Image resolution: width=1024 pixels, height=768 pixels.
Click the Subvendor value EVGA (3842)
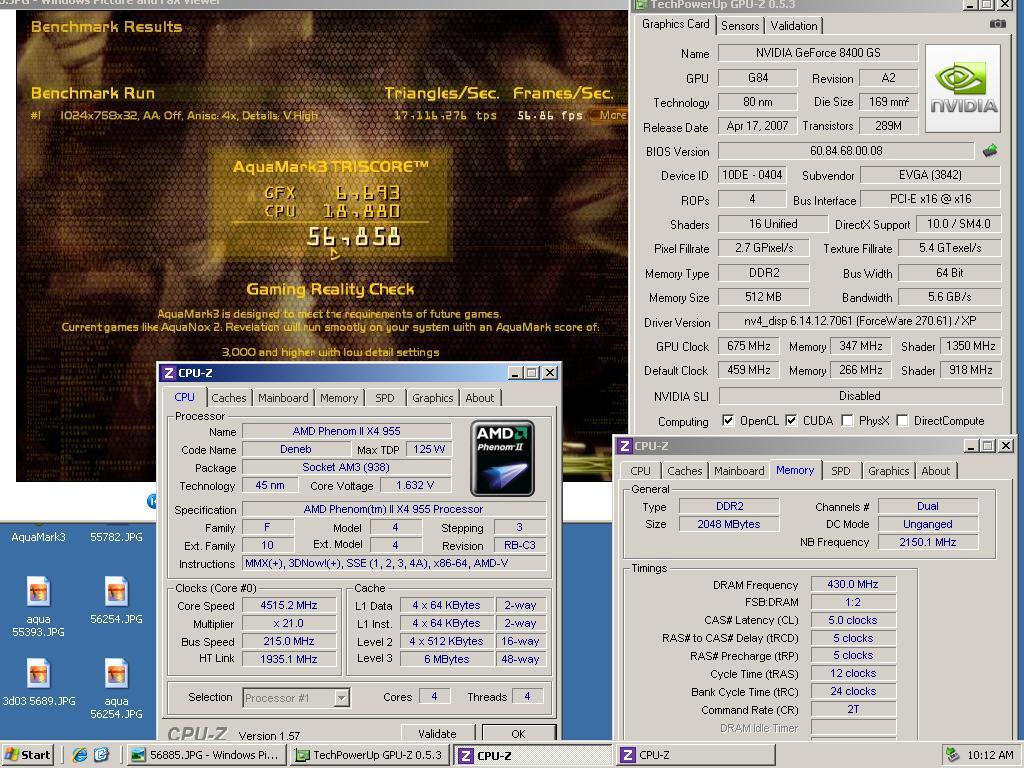[930, 175]
